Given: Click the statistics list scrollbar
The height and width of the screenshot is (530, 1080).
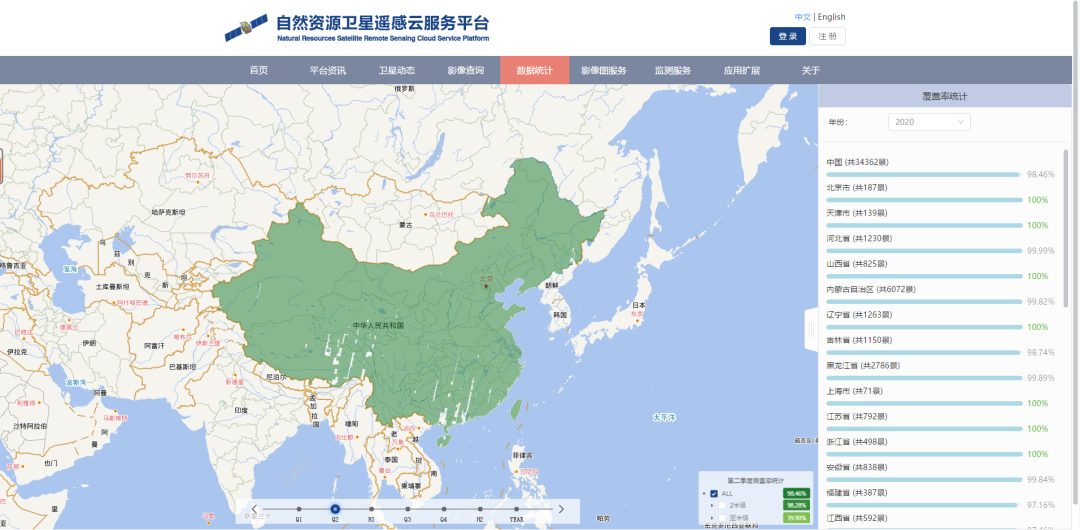Looking at the screenshot, I should pos(1067,227).
